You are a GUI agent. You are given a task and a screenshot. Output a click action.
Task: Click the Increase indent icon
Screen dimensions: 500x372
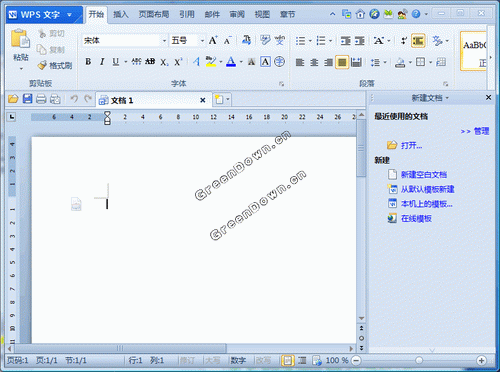[360, 41]
